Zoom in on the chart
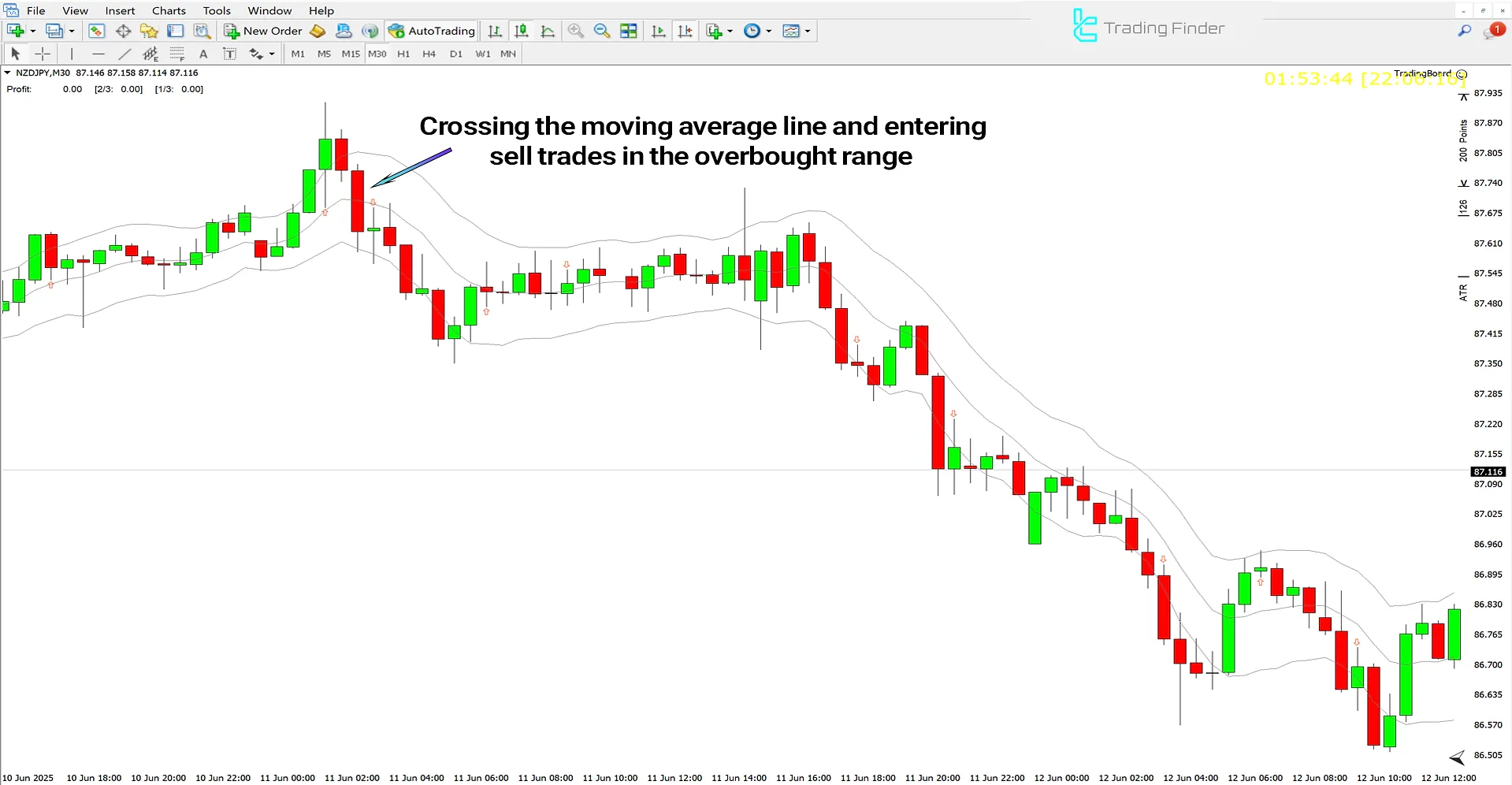Image resolution: width=1512 pixels, height=785 pixels. (x=576, y=31)
